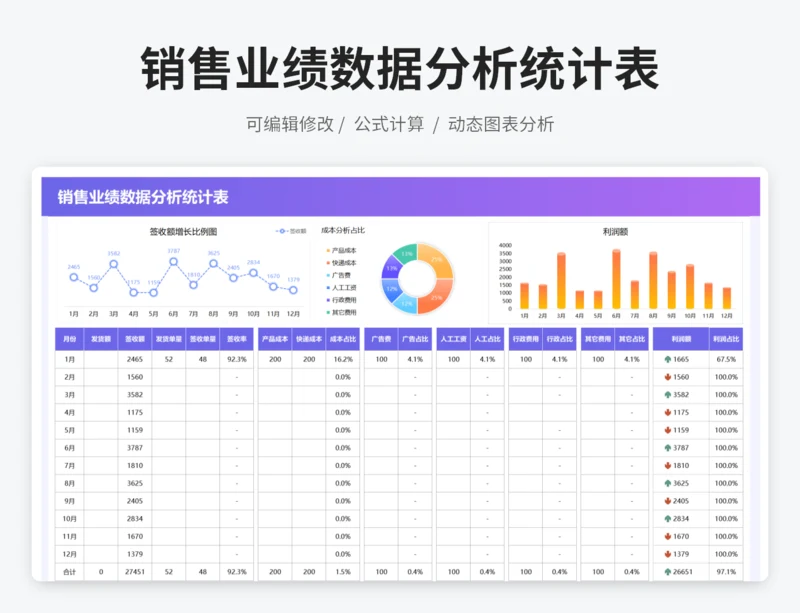Select the down arrow icon next to profit 1175
Image resolution: width=800 pixels, height=613 pixels.
click(667, 412)
